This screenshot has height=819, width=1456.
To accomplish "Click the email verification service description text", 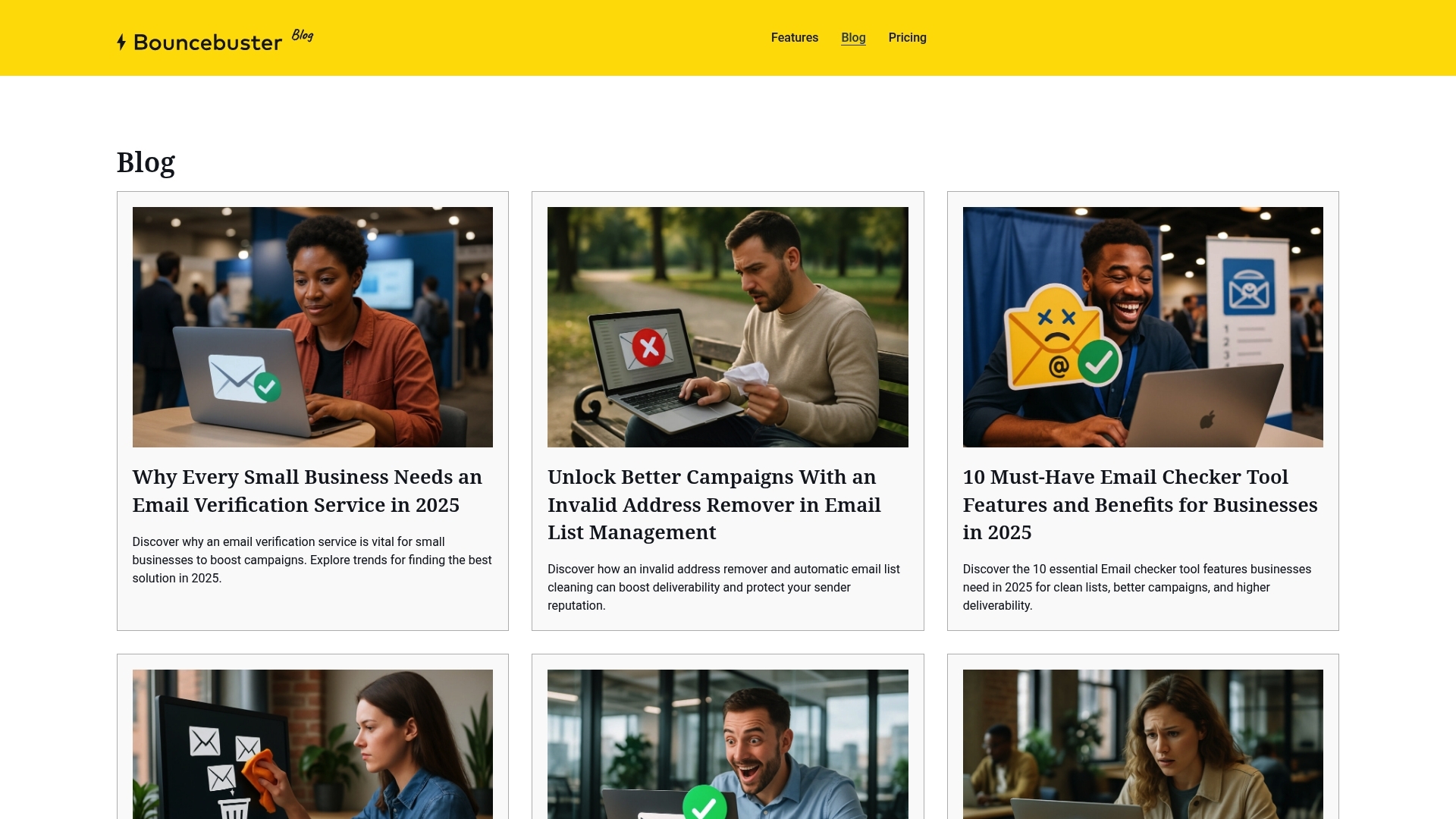I will pyautogui.click(x=312, y=560).
